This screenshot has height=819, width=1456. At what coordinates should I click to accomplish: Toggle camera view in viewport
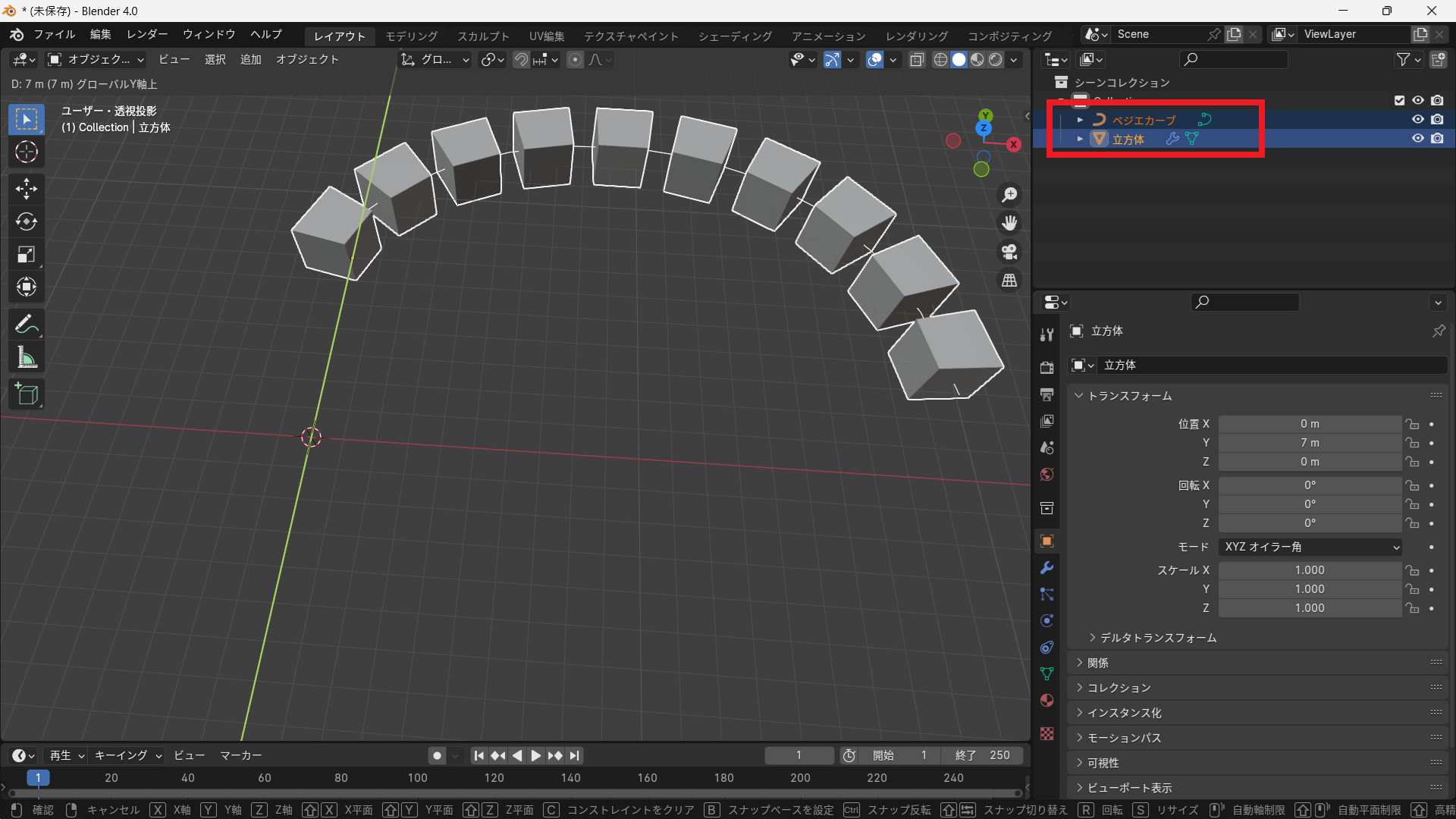click(1009, 252)
